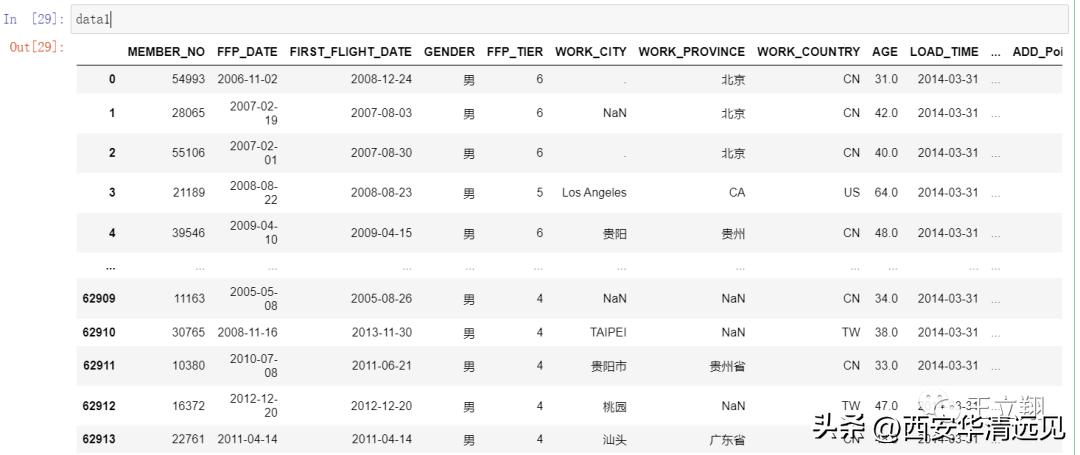Click the LOAD_TIME column header
Image resolution: width=1080 pixels, height=455 pixels.
coord(944,52)
